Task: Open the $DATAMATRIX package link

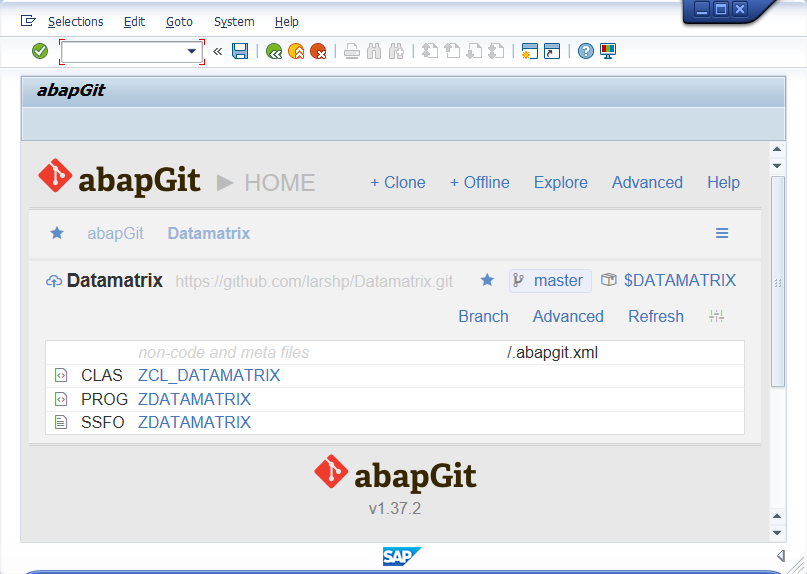Action: (680, 280)
